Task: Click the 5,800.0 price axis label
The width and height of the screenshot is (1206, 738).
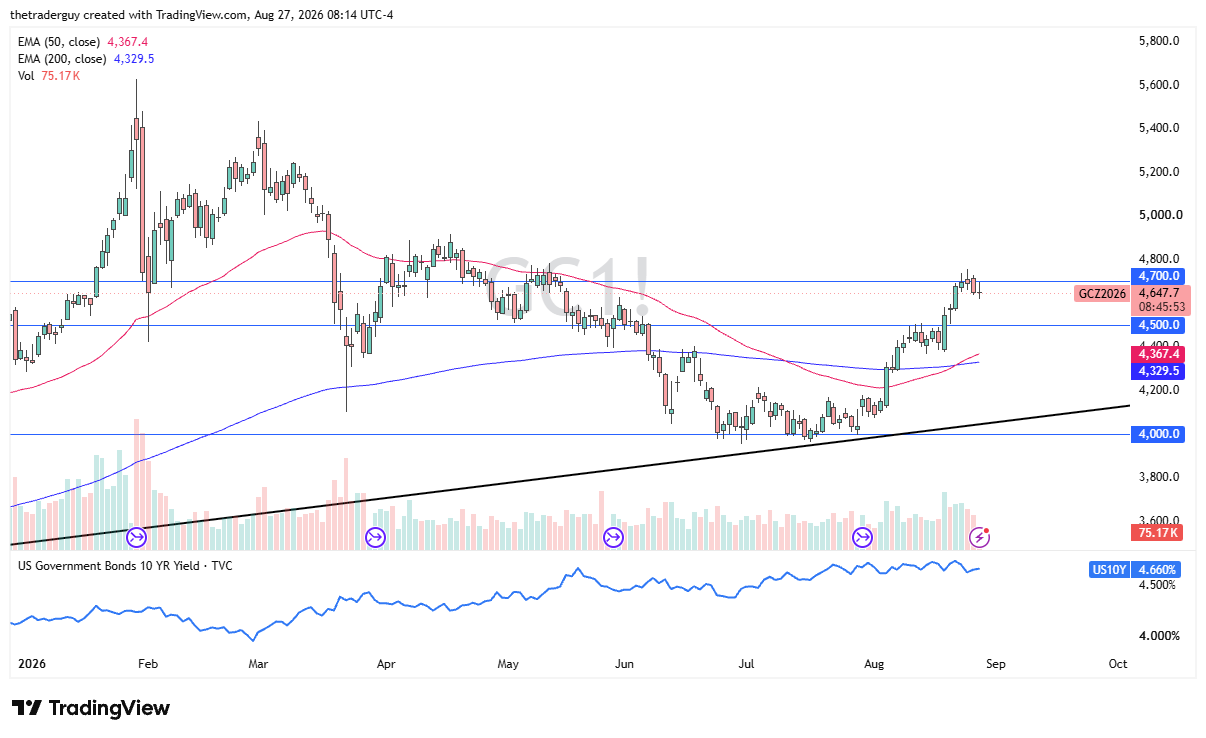Action: 1159,41
